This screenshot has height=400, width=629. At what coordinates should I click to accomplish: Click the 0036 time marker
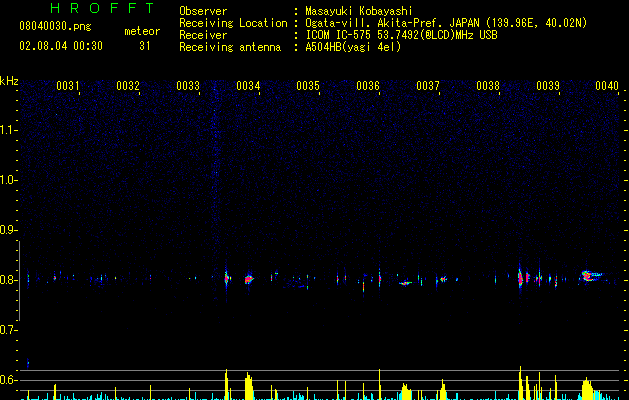(368, 86)
